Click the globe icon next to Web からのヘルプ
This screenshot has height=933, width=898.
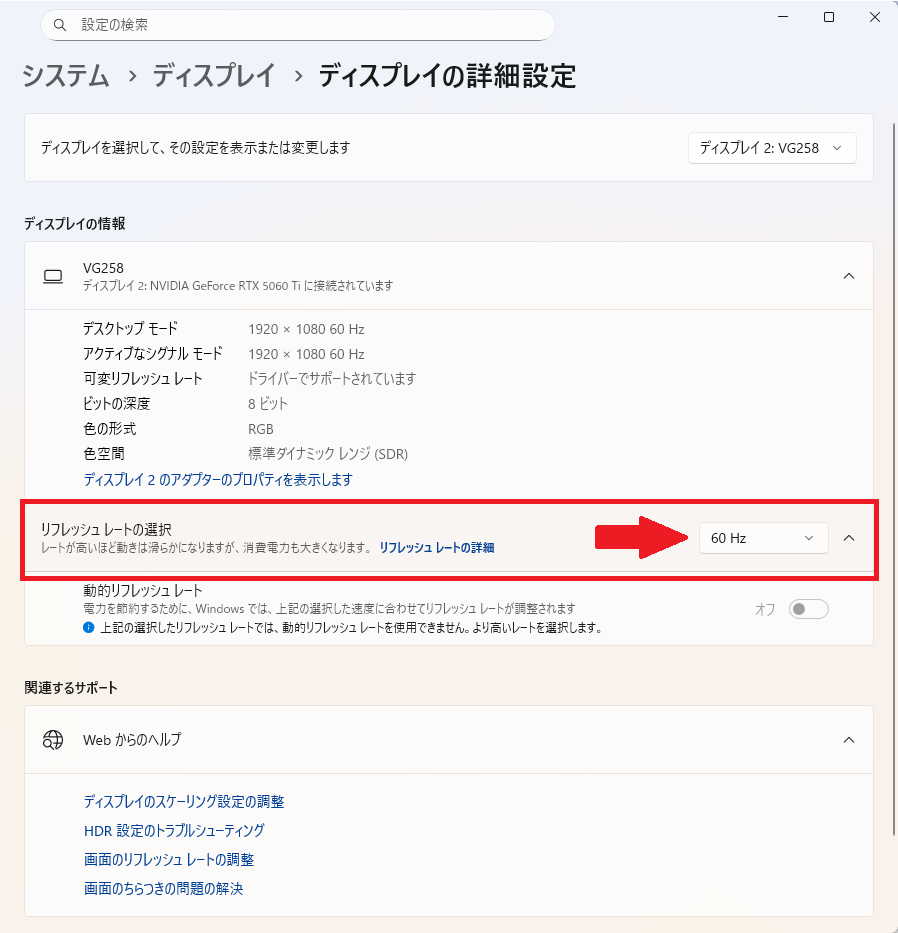click(x=52, y=740)
